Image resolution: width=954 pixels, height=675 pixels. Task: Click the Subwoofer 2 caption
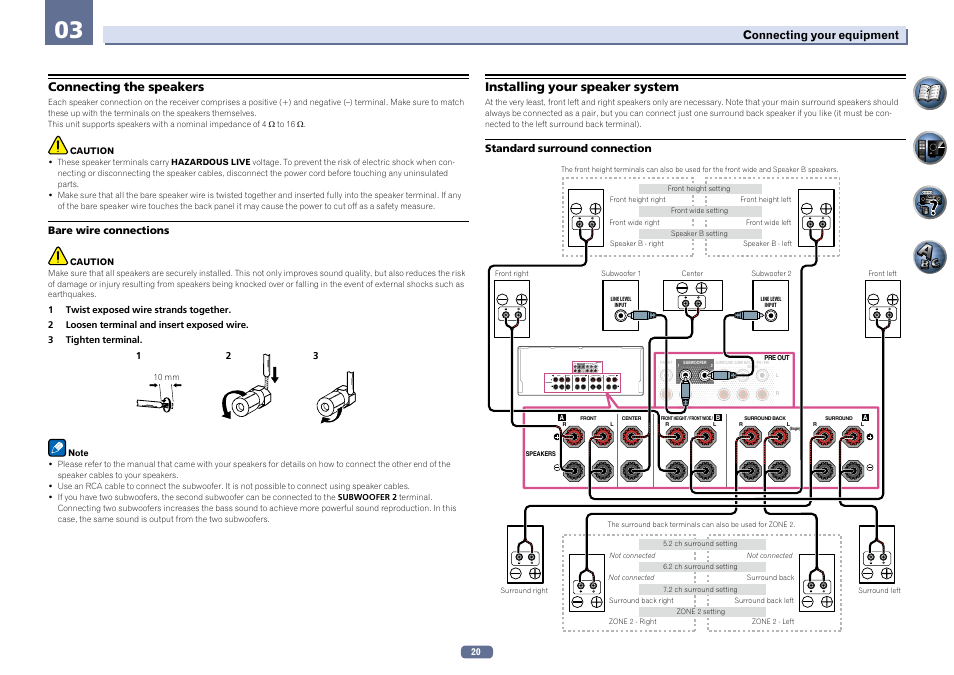coord(771,274)
